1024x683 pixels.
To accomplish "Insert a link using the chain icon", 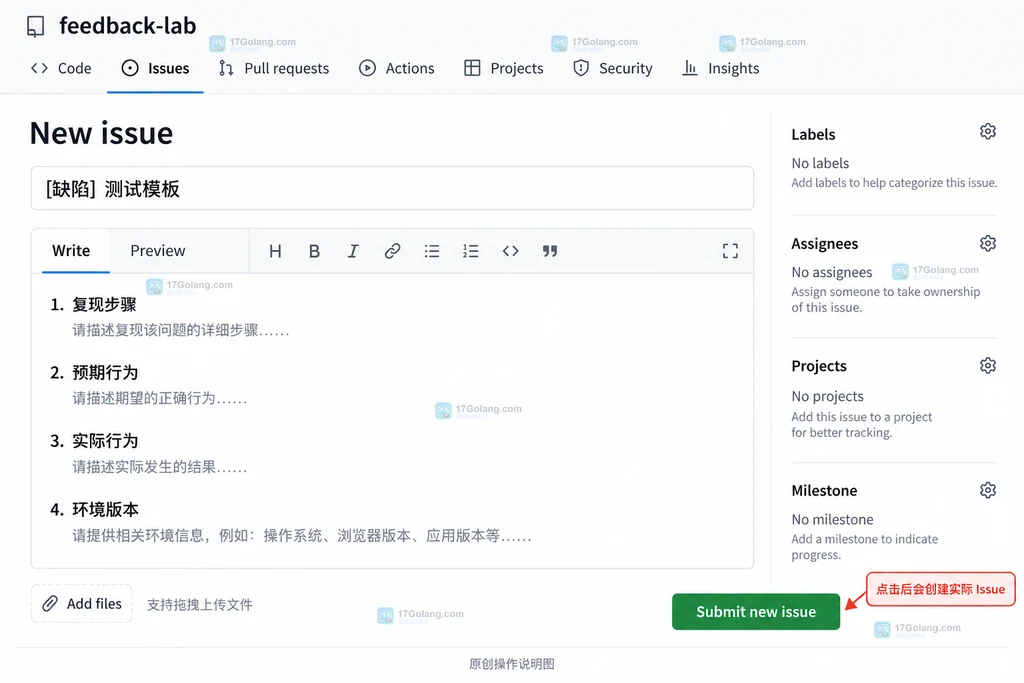I will pos(392,251).
